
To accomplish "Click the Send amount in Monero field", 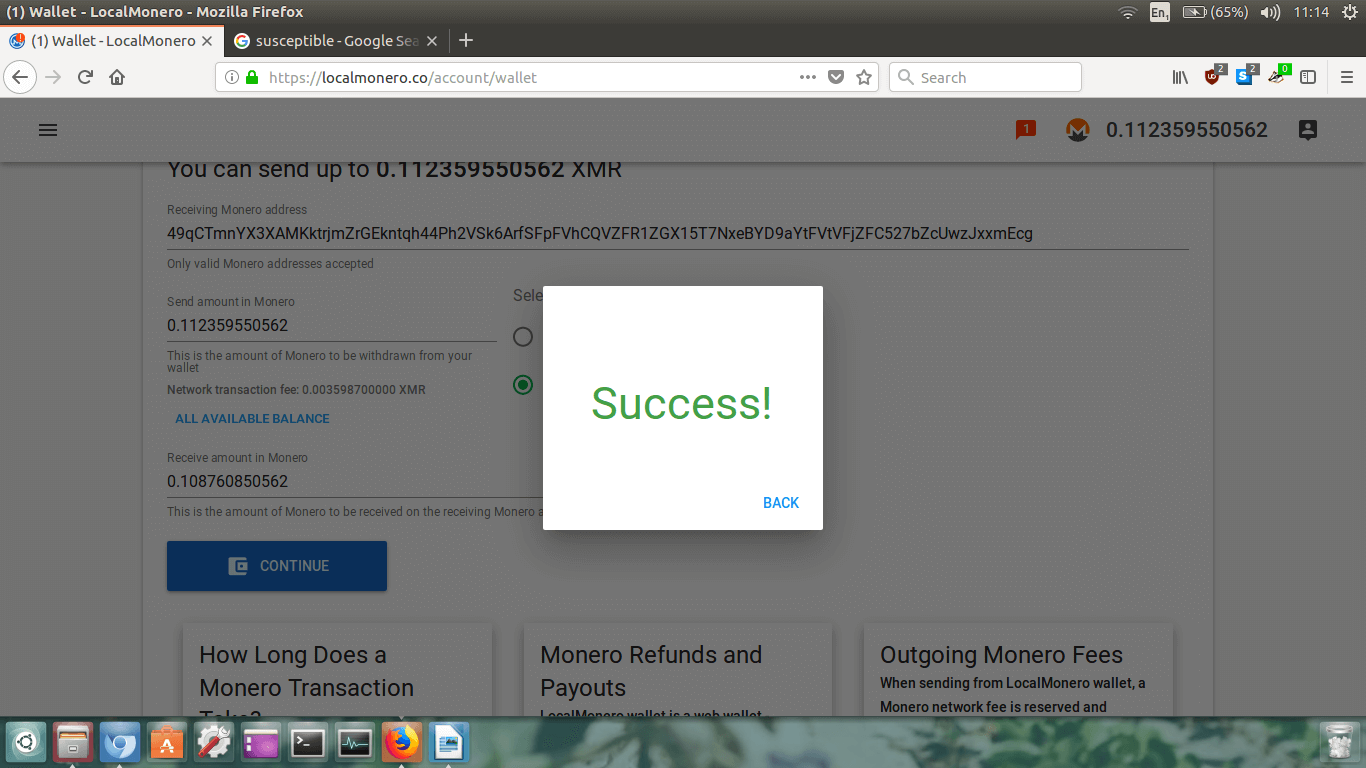I will [x=331, y=325].
